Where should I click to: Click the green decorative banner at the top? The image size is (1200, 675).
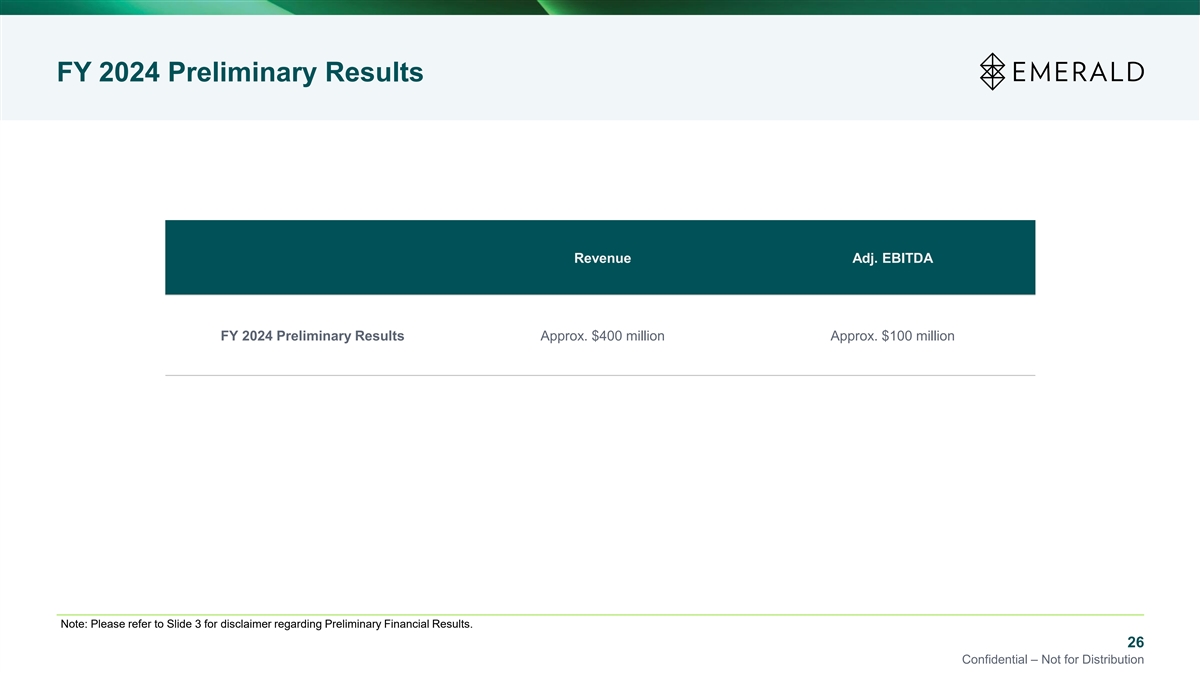[600, 7]
